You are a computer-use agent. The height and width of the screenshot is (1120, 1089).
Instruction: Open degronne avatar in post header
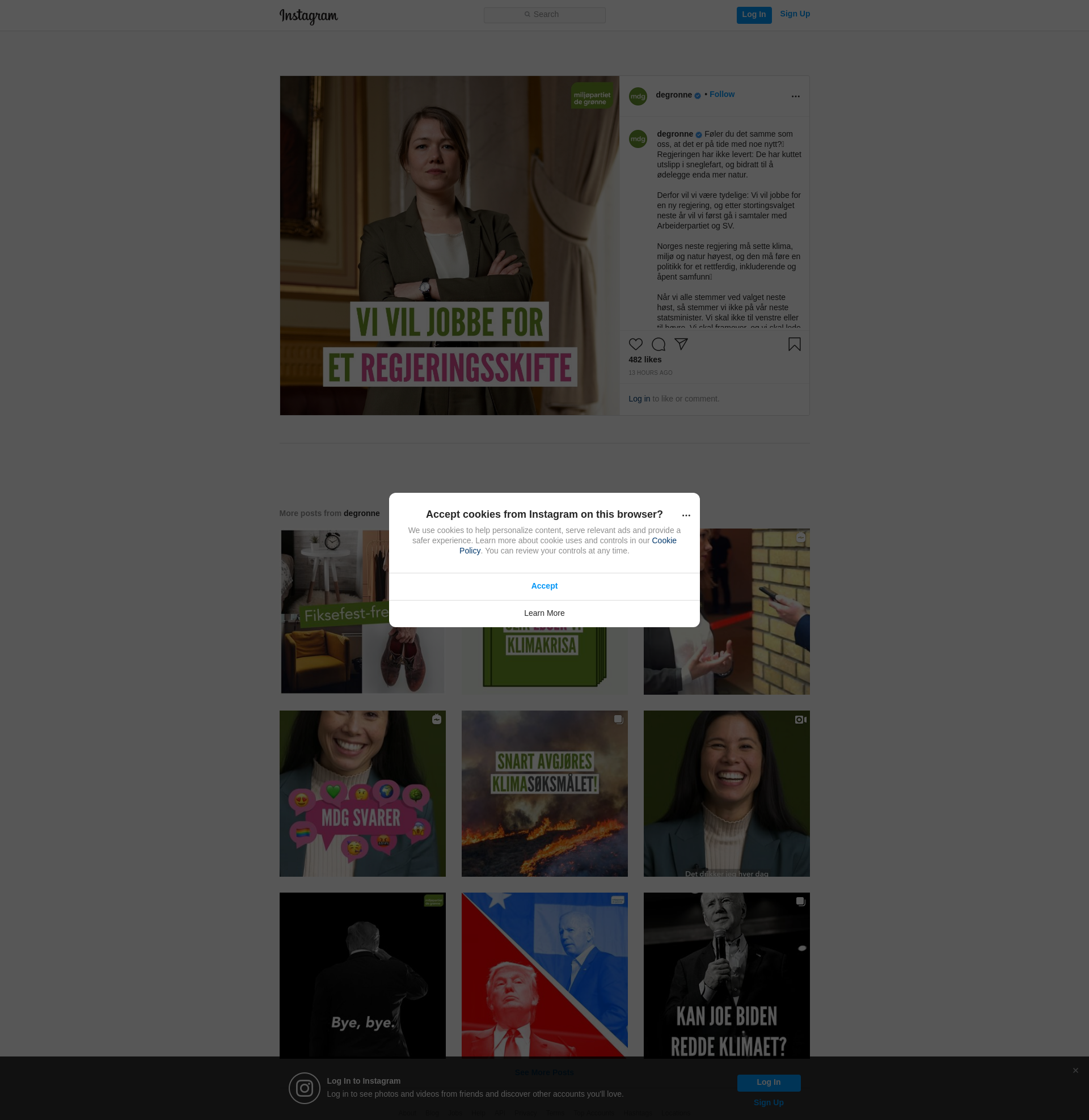(638, 96)
